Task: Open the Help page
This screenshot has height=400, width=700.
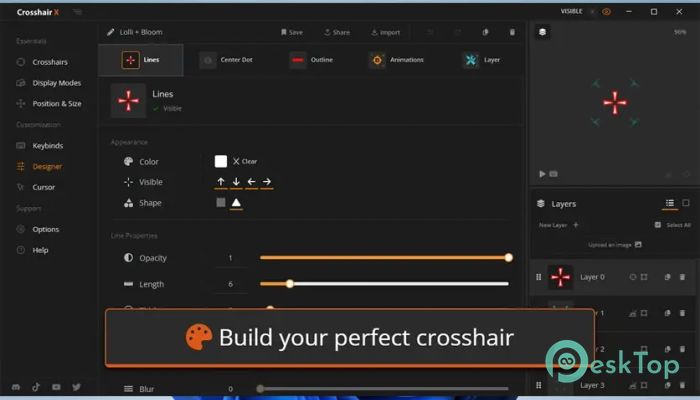Action: pyautogui.click(x=32, y=250)
